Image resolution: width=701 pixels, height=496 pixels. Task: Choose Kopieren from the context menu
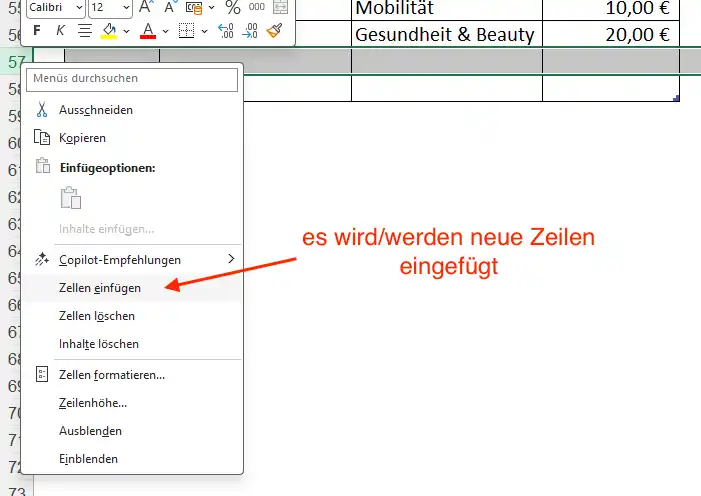(x=132, y=138)
